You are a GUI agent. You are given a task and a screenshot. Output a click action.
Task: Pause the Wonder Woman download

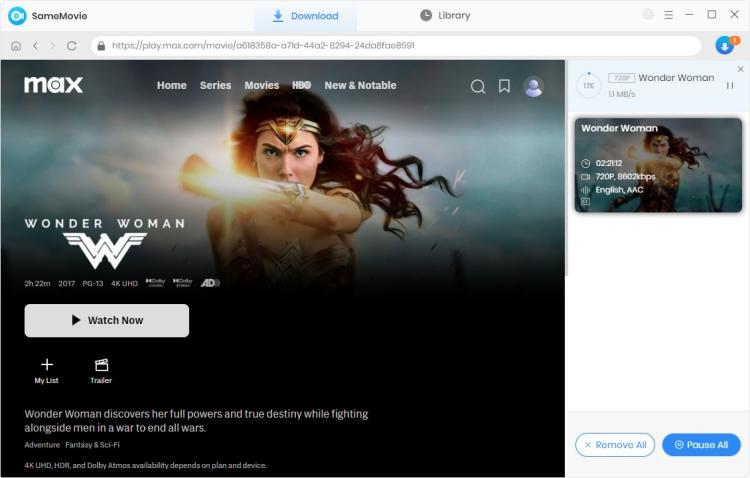[x=729, y=86]
